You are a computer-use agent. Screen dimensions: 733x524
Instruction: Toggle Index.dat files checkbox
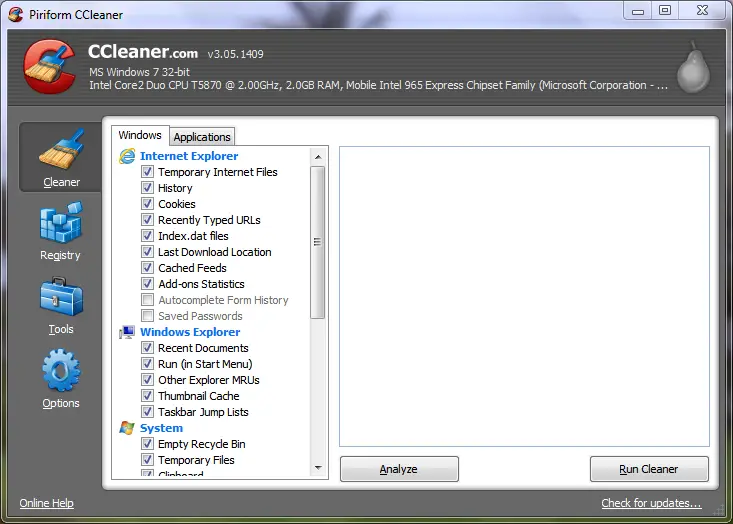coord(147,236)
